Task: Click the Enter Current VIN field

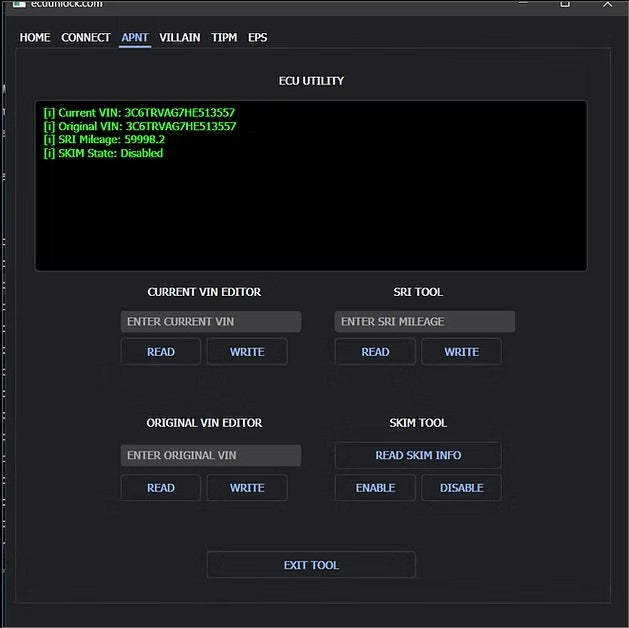Action: point(210,322)
